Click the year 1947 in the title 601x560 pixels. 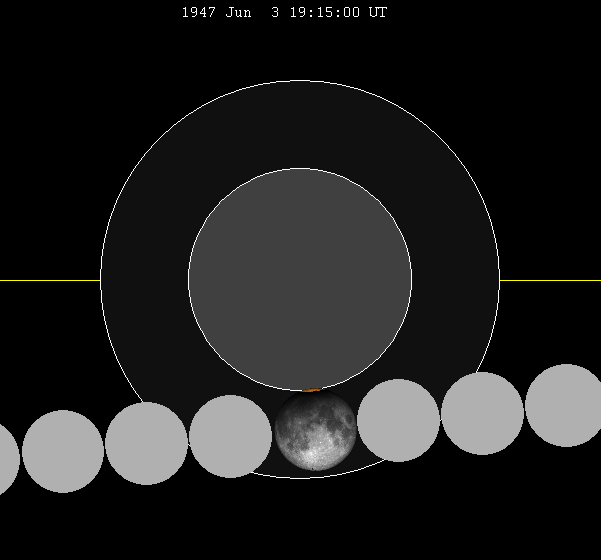(x=198, y=13)
